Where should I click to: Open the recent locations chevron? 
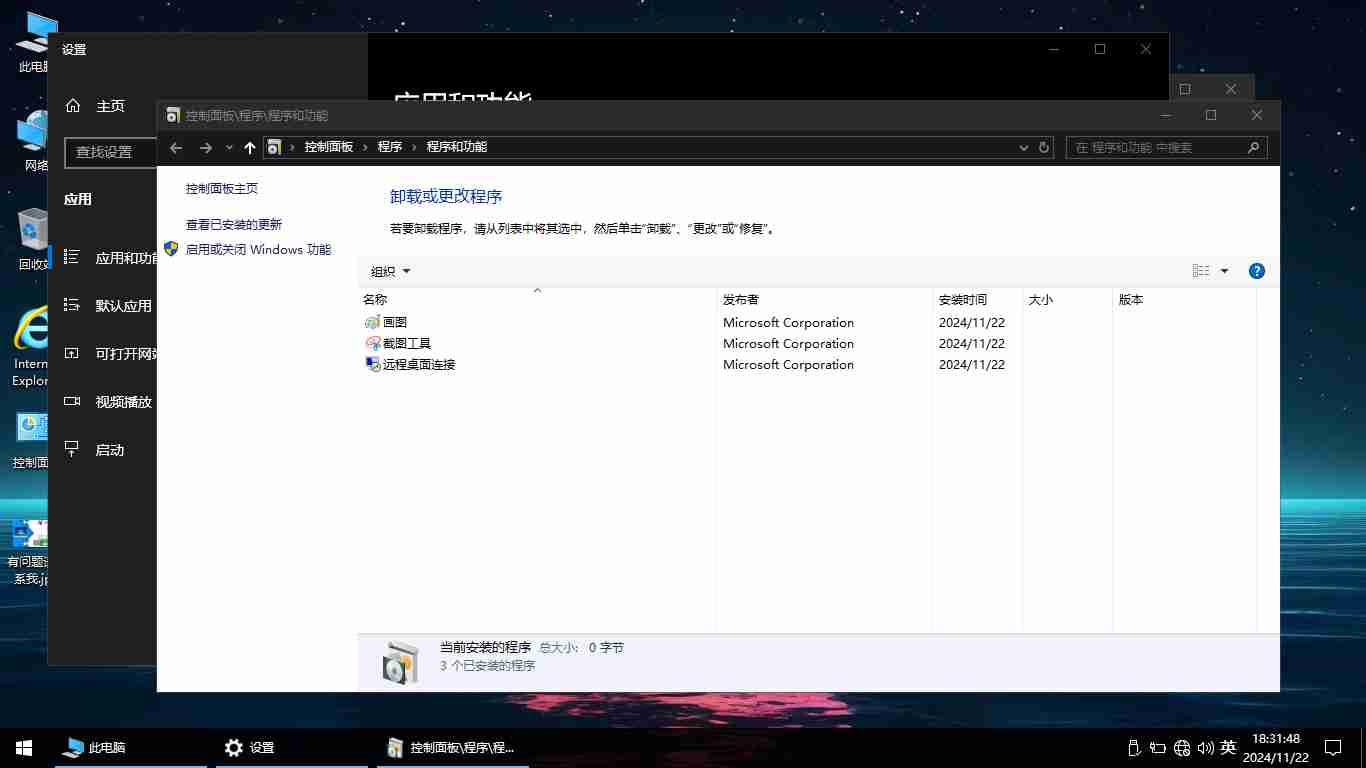pos(229,148)
